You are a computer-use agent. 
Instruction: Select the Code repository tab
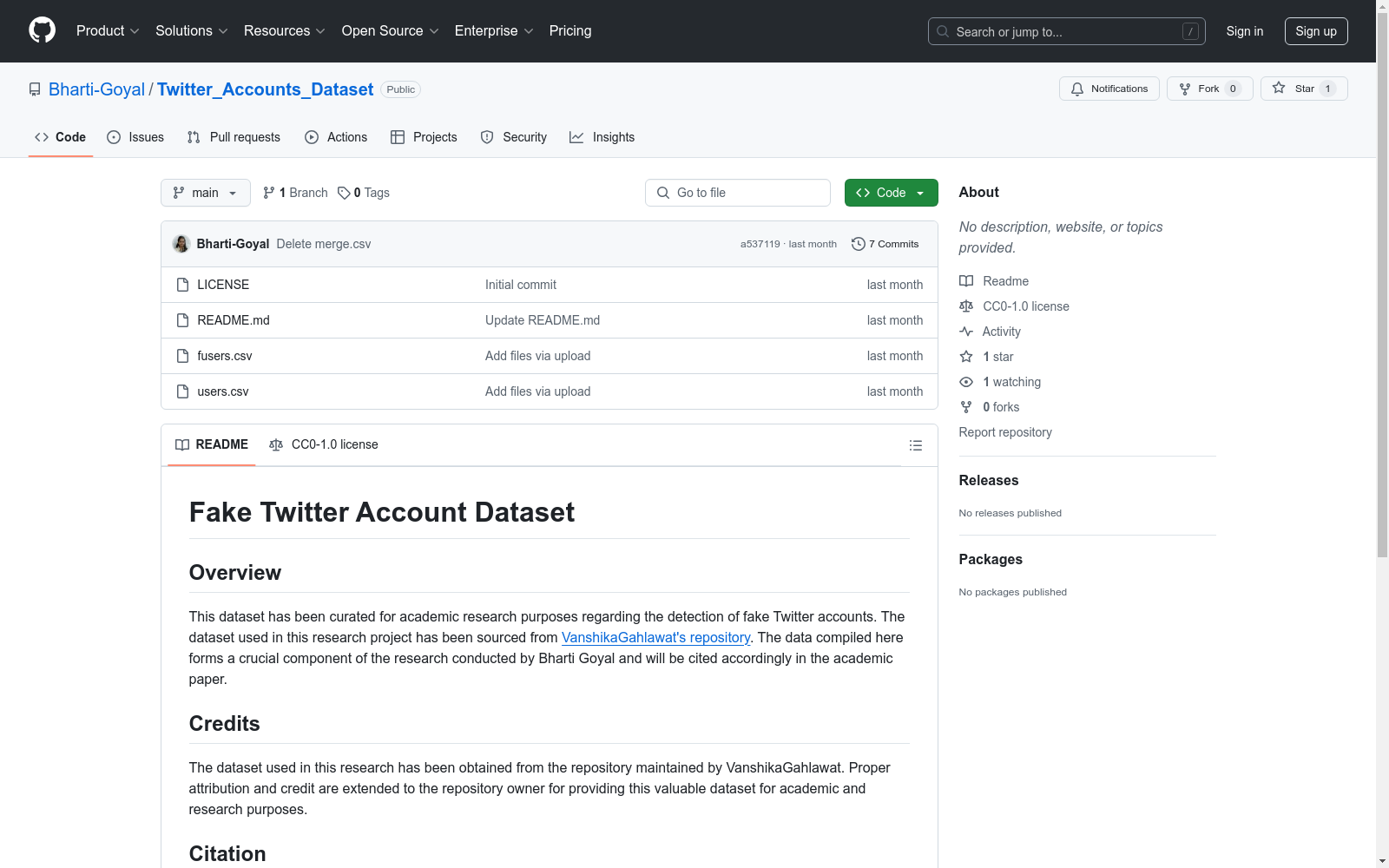tap(61, 137)
